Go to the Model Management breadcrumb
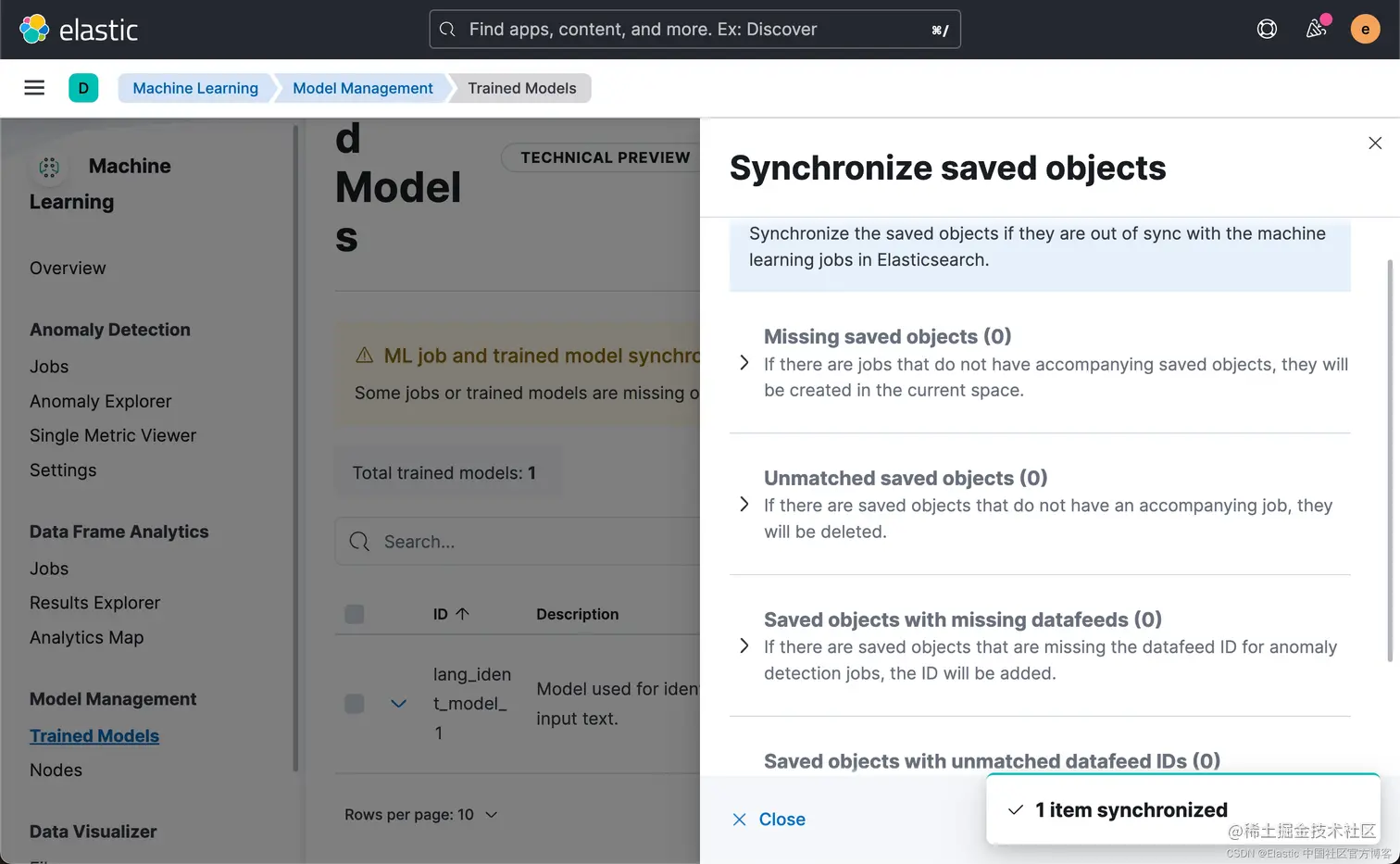The image size is (1400, 864). [363, 88]
